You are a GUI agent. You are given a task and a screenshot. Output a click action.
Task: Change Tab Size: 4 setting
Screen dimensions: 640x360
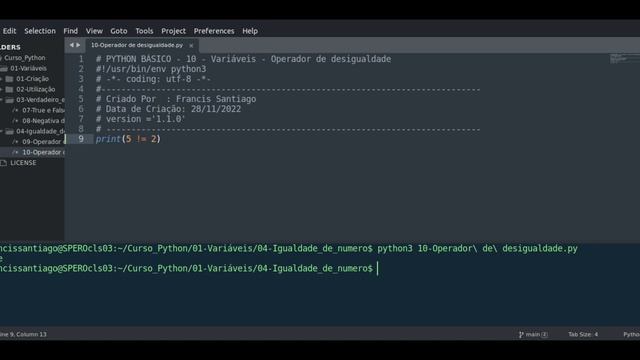click(583, 334)
